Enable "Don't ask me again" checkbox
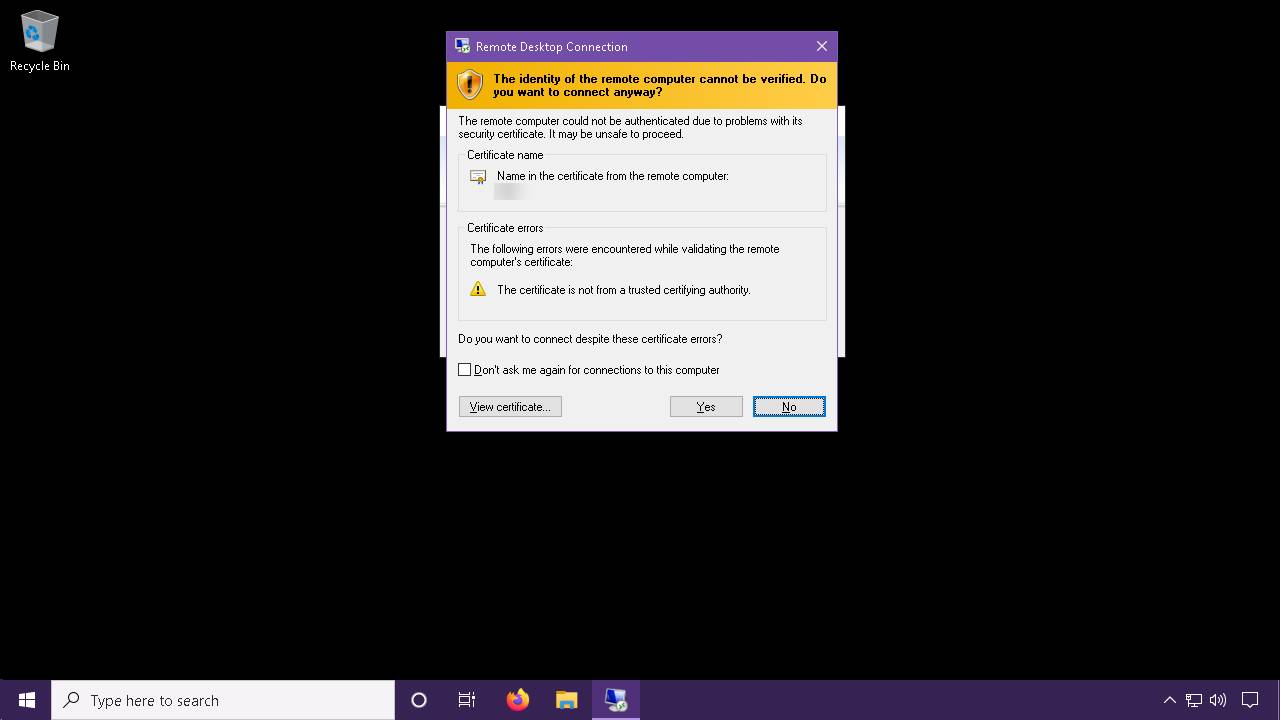1280x720 pixels. tap(465, 370)
